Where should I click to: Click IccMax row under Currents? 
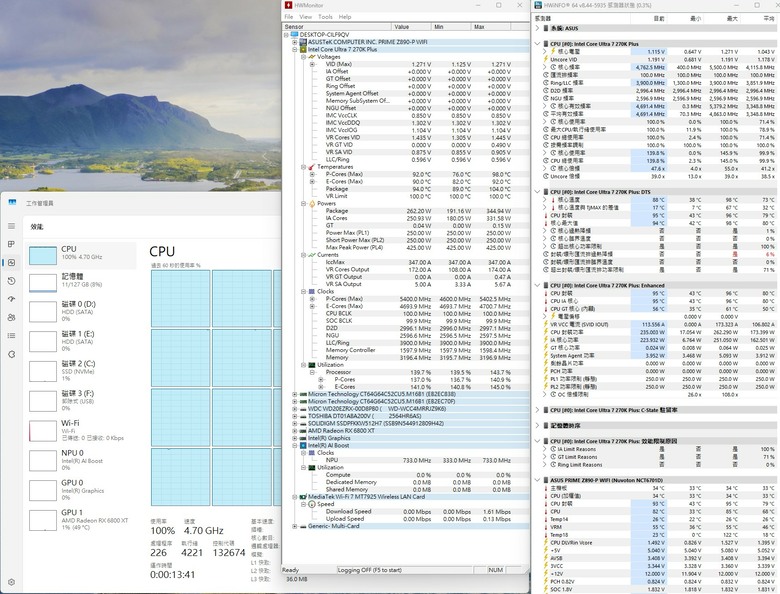coord(418,262)
